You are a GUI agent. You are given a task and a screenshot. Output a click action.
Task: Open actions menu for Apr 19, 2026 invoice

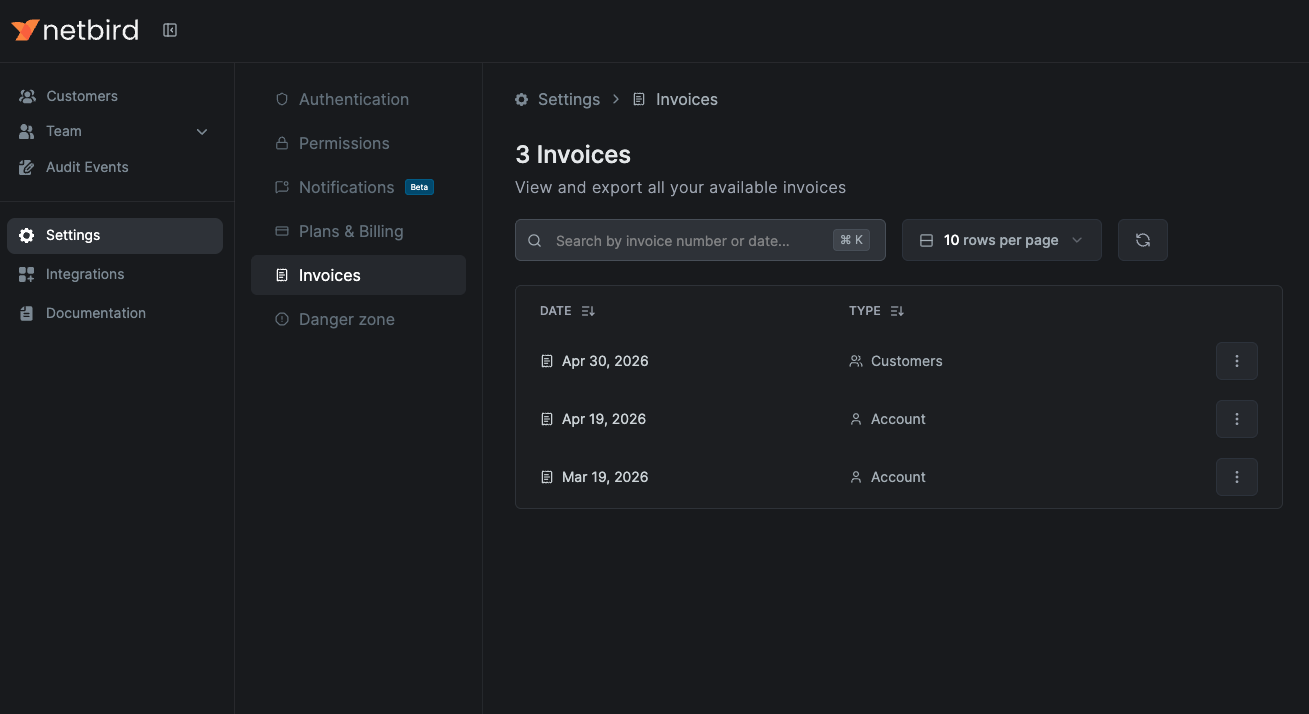coord(1237,419)
